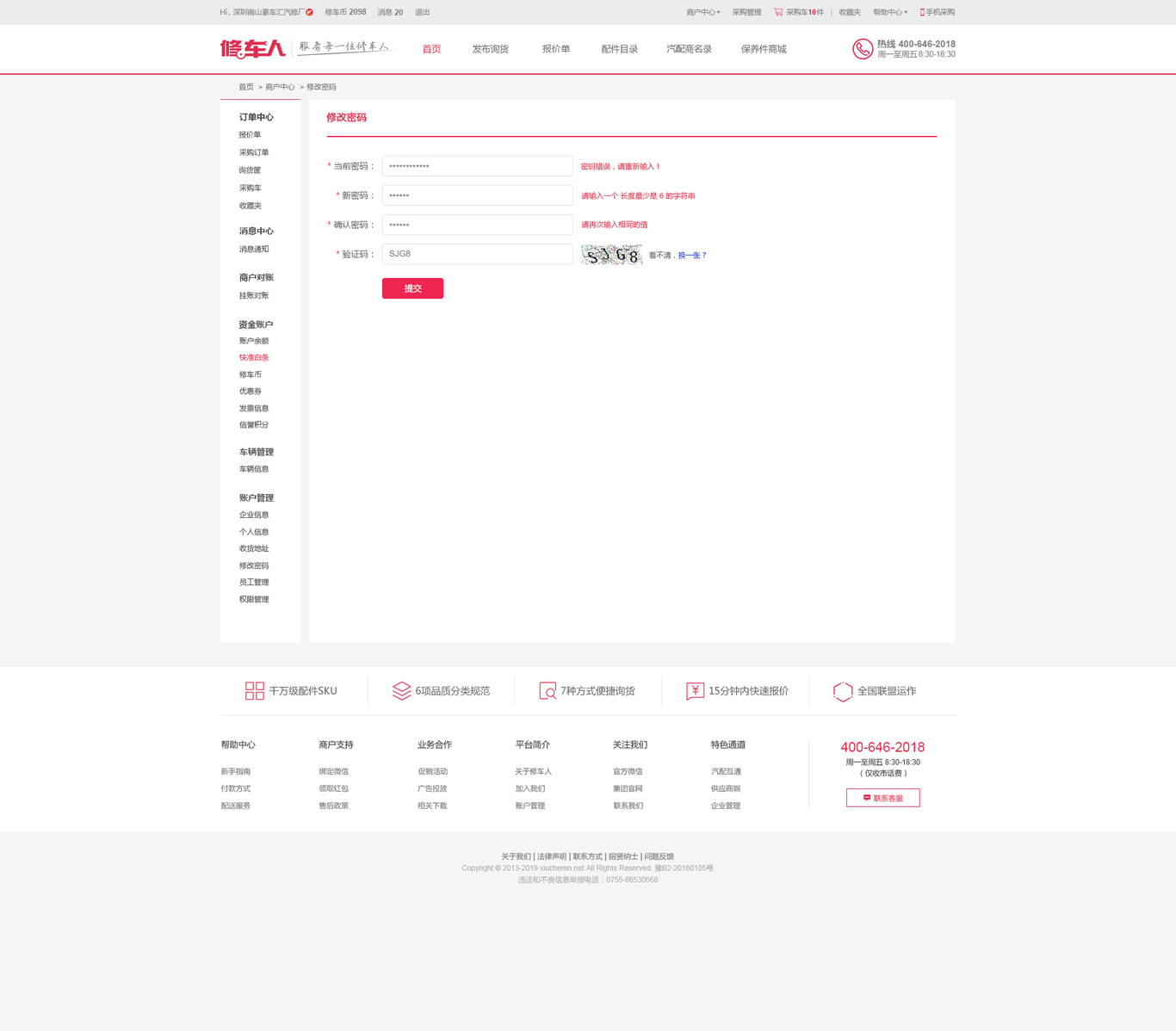Click the 联系客服 button

click(882, 798)
